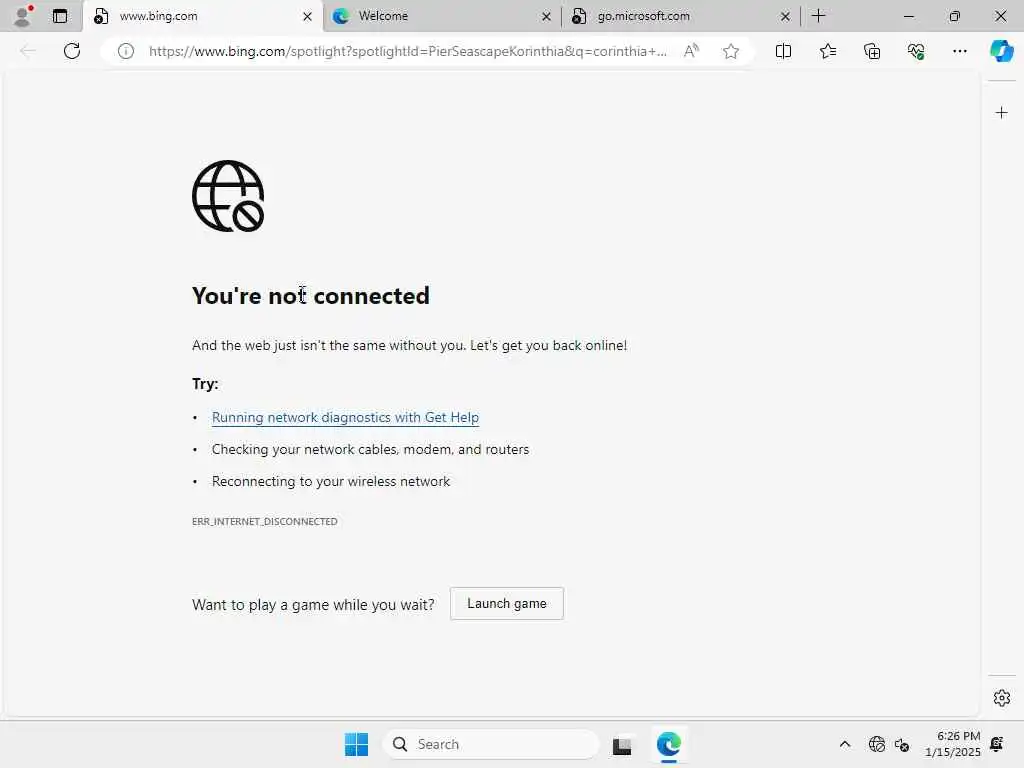Open the split screen icon
Viewport: 1024px width, 768px height.
[x=783, y=51]
